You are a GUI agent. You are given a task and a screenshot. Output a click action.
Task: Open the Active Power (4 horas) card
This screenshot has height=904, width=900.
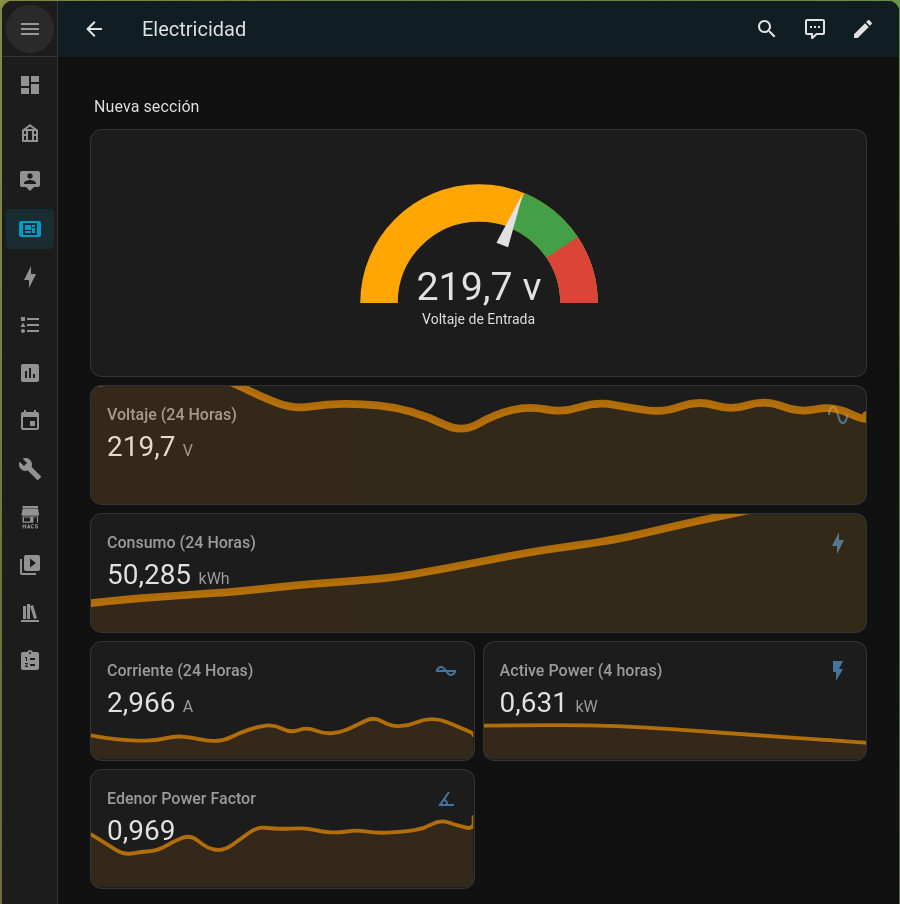(674, 701)
